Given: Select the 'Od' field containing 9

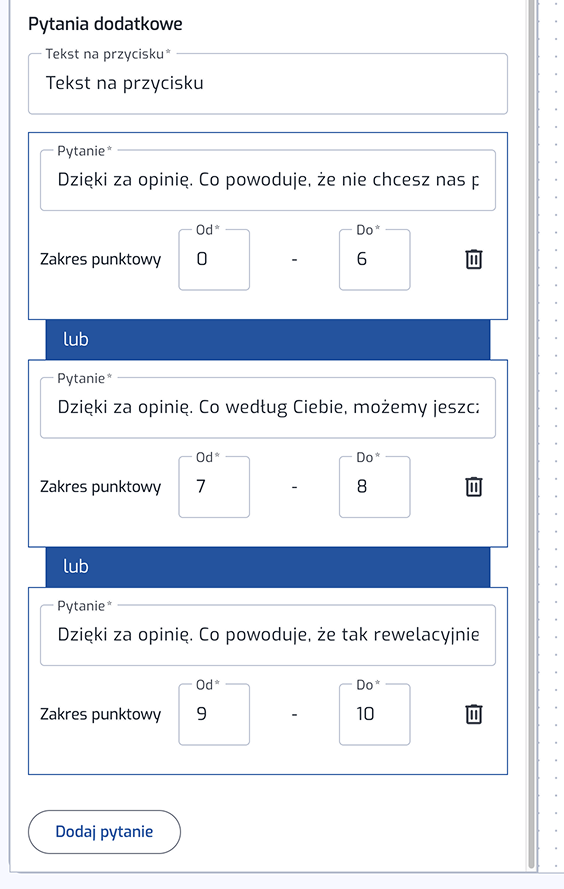Looking at the screenshot, I should pyautogui.click(x=214, y=714).
